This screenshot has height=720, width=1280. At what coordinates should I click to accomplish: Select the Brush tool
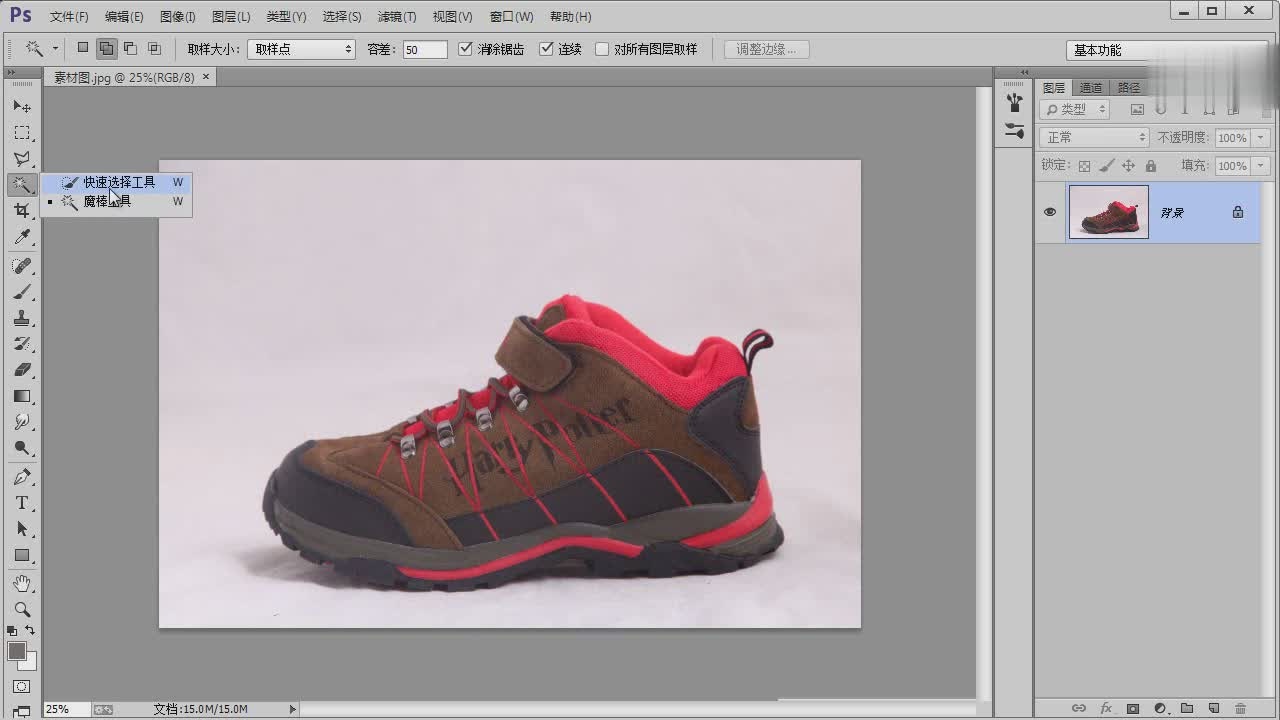(x=22, y=292)
